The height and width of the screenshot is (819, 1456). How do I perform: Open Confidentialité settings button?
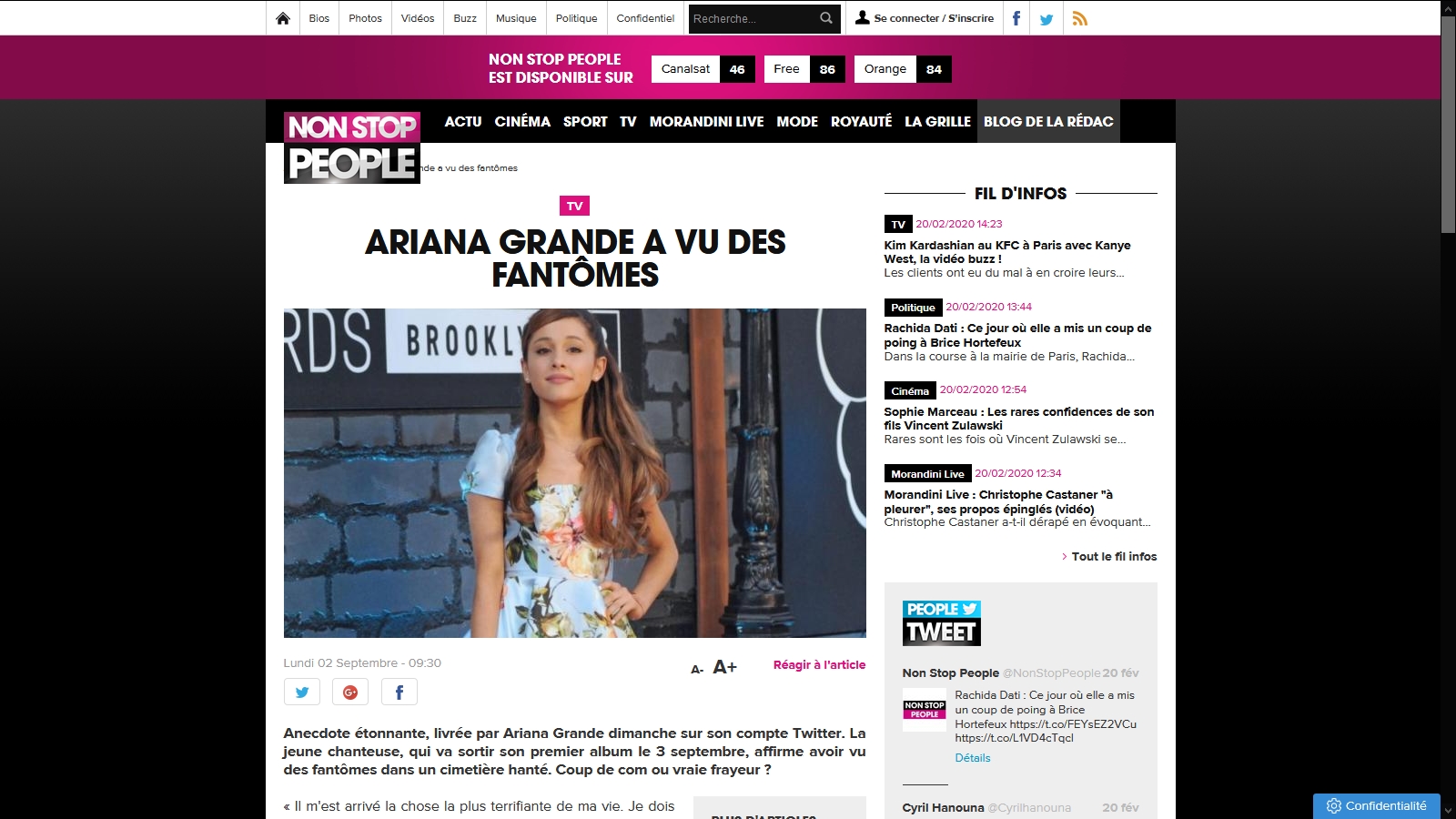point(1376,806)
